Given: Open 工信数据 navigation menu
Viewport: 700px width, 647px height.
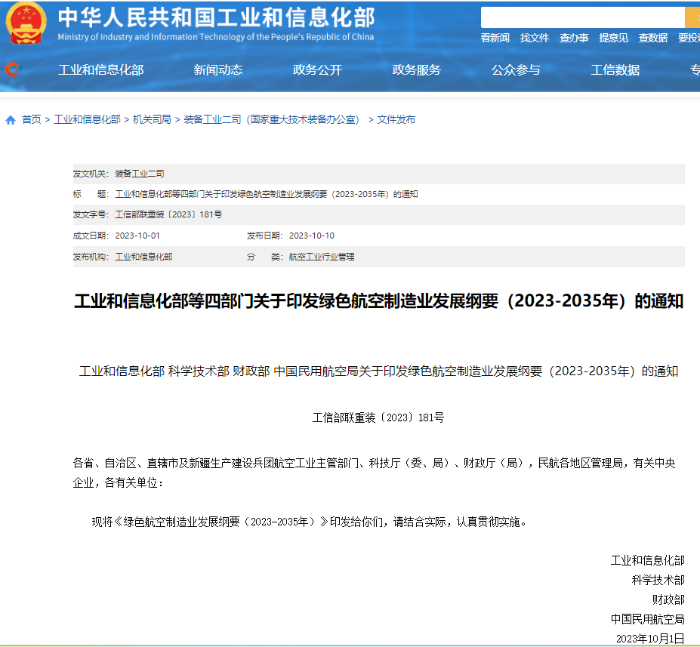Looking at the screenshot, I should point(615,70).
